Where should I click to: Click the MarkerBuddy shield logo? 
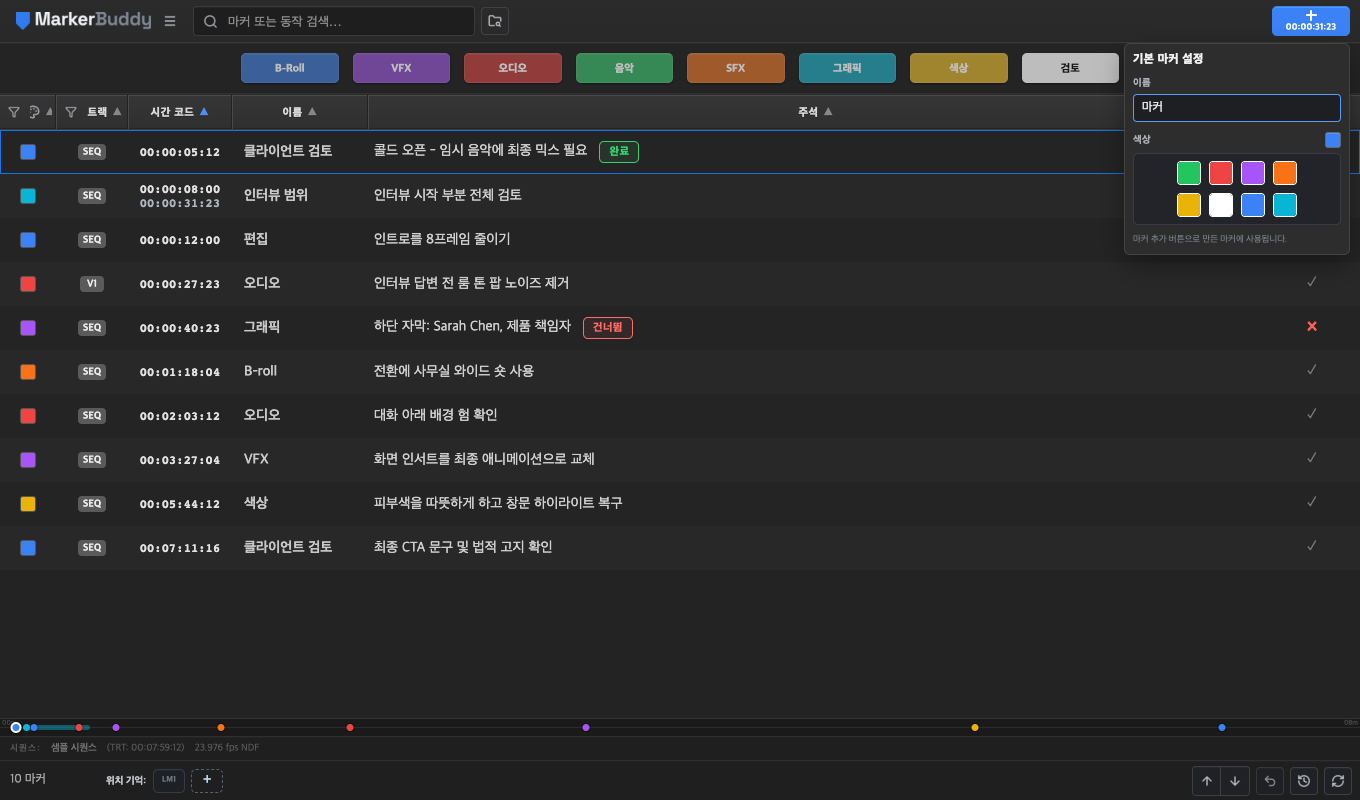23,21
